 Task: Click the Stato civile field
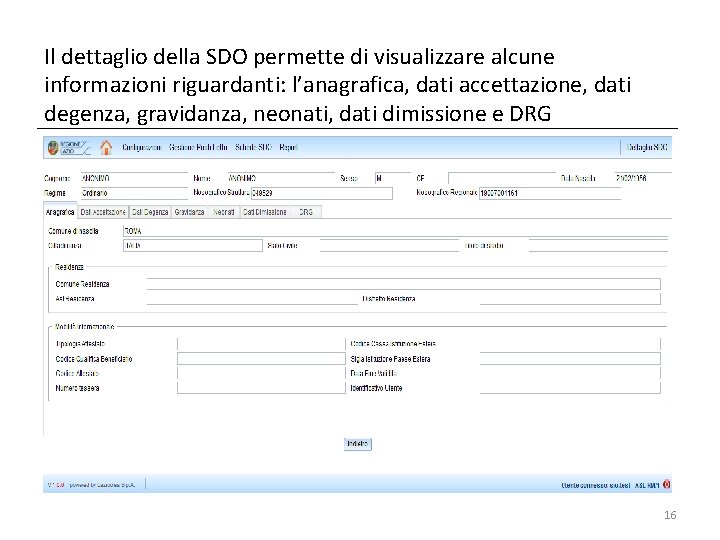coord(389,246)
